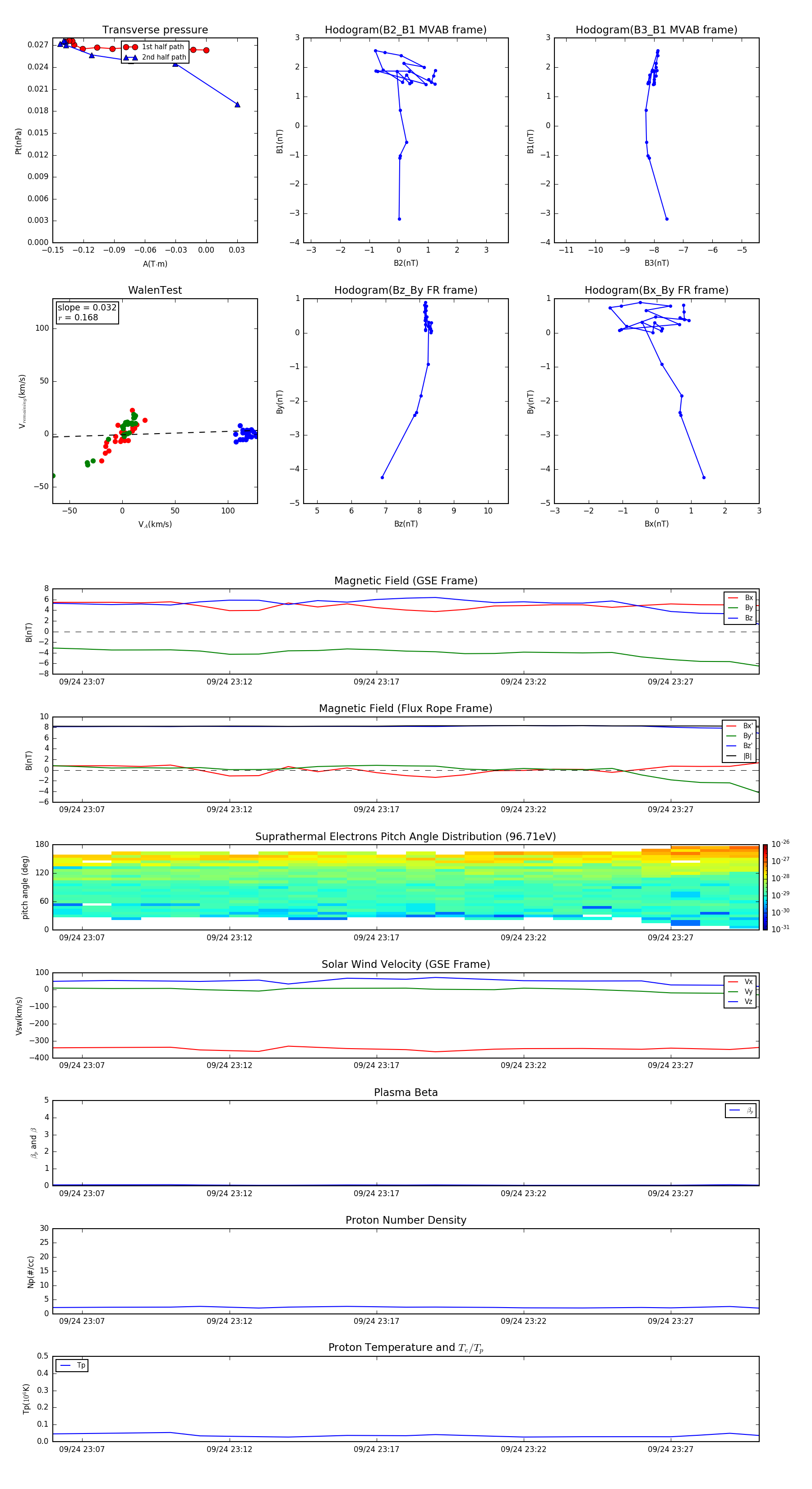Click 'Bz' in the GSE magnetic field legend

point(741,618)
